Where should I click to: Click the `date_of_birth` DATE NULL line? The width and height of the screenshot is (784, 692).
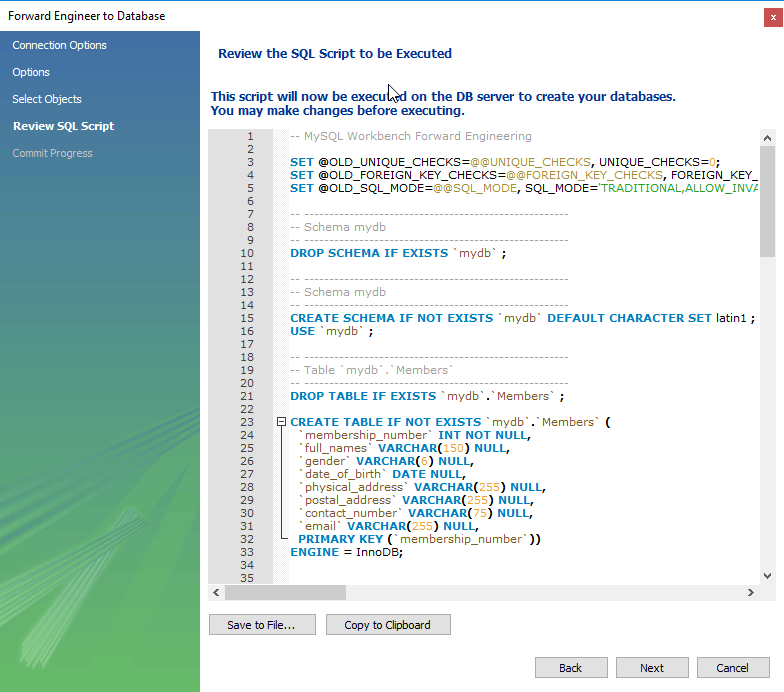click(382, 474)
